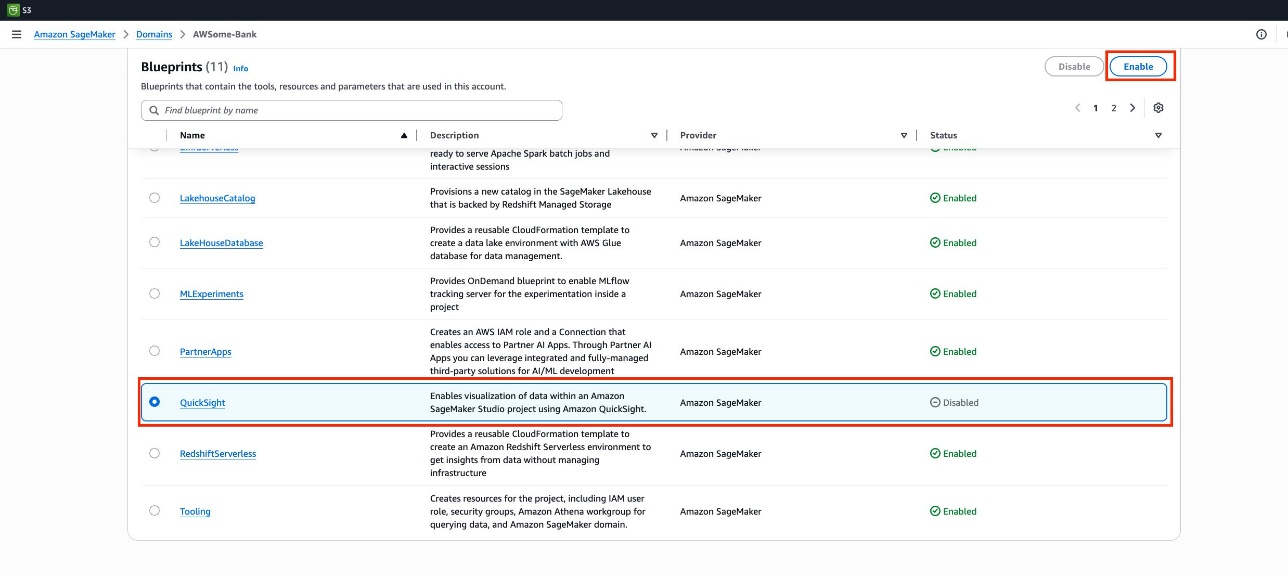
Task: Go to next page arrow in pagination
Action: tap(1132, 108)
